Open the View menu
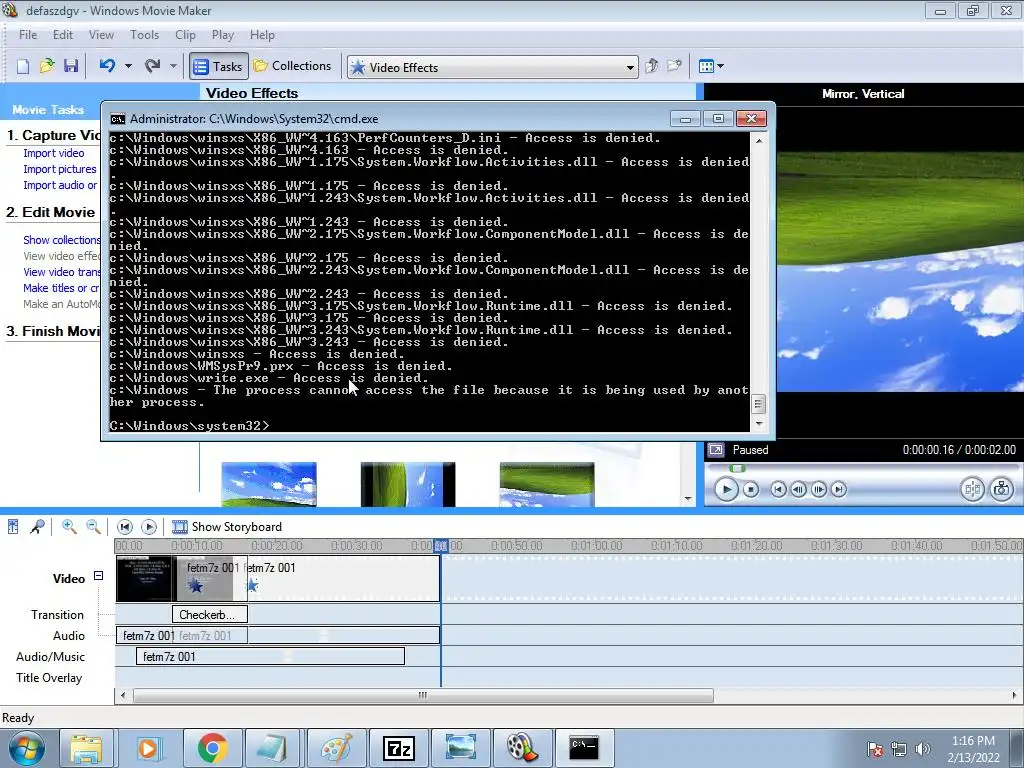Image resolution: width=1024 pixels, height=768 pixels. tap(101, 35)
